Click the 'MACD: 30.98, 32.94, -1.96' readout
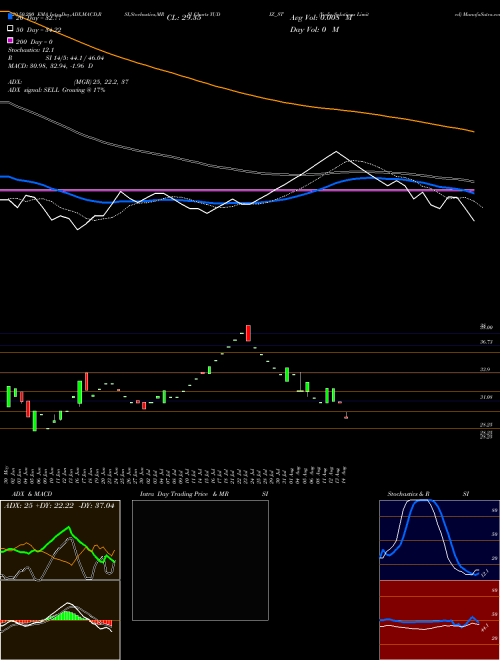The width and height of the screenshot is (500, 660). (x=51, y=66)
